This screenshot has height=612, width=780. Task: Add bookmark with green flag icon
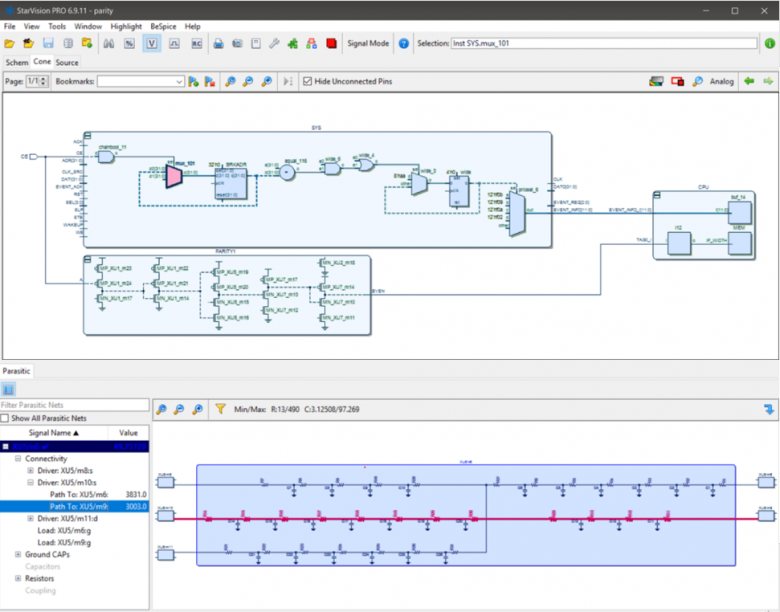pos(194,82)
